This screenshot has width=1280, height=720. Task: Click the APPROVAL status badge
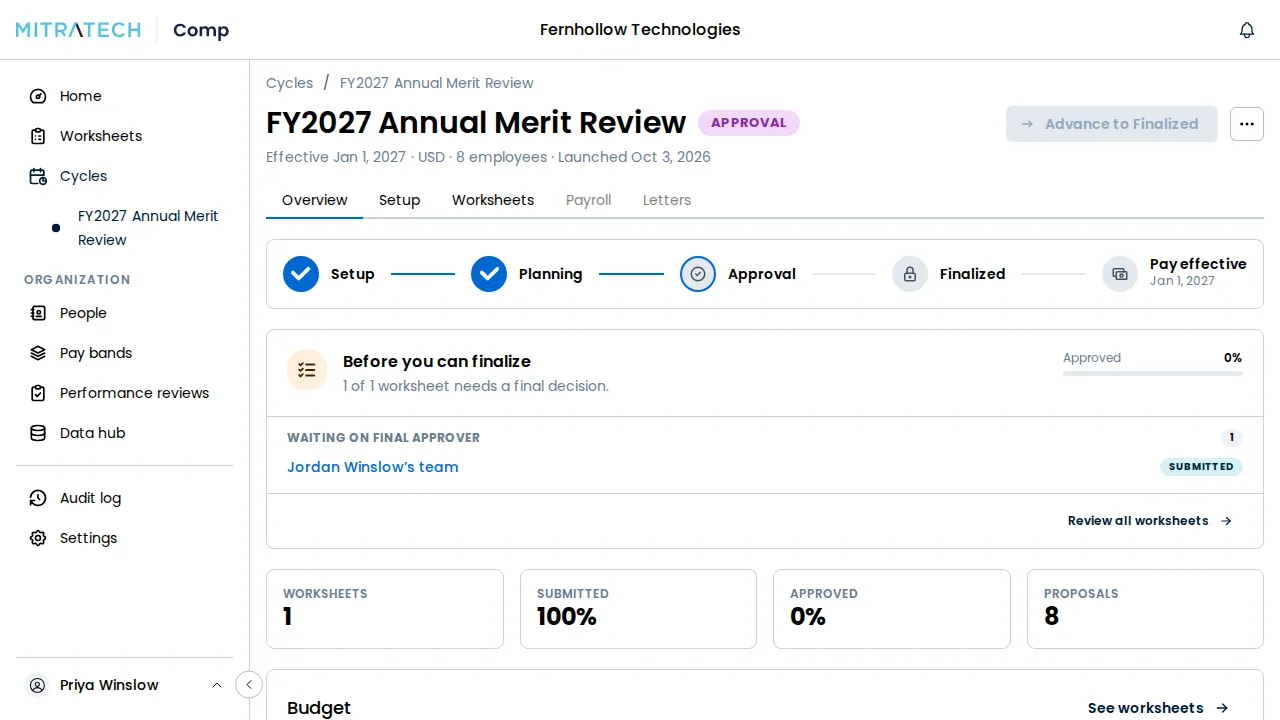(749, 123)
